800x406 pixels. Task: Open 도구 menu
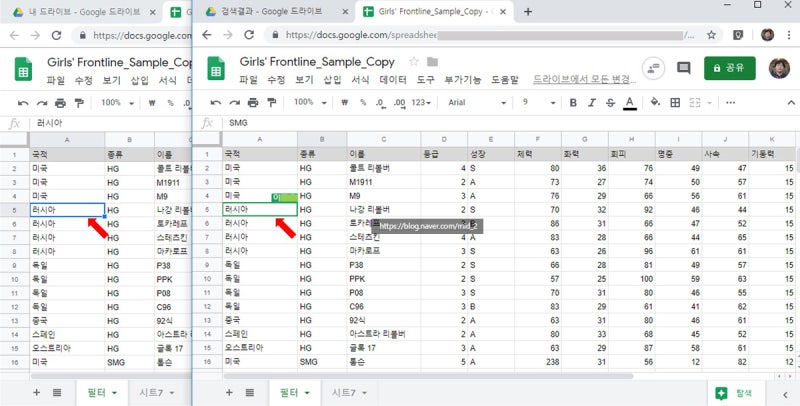point(425,80)
